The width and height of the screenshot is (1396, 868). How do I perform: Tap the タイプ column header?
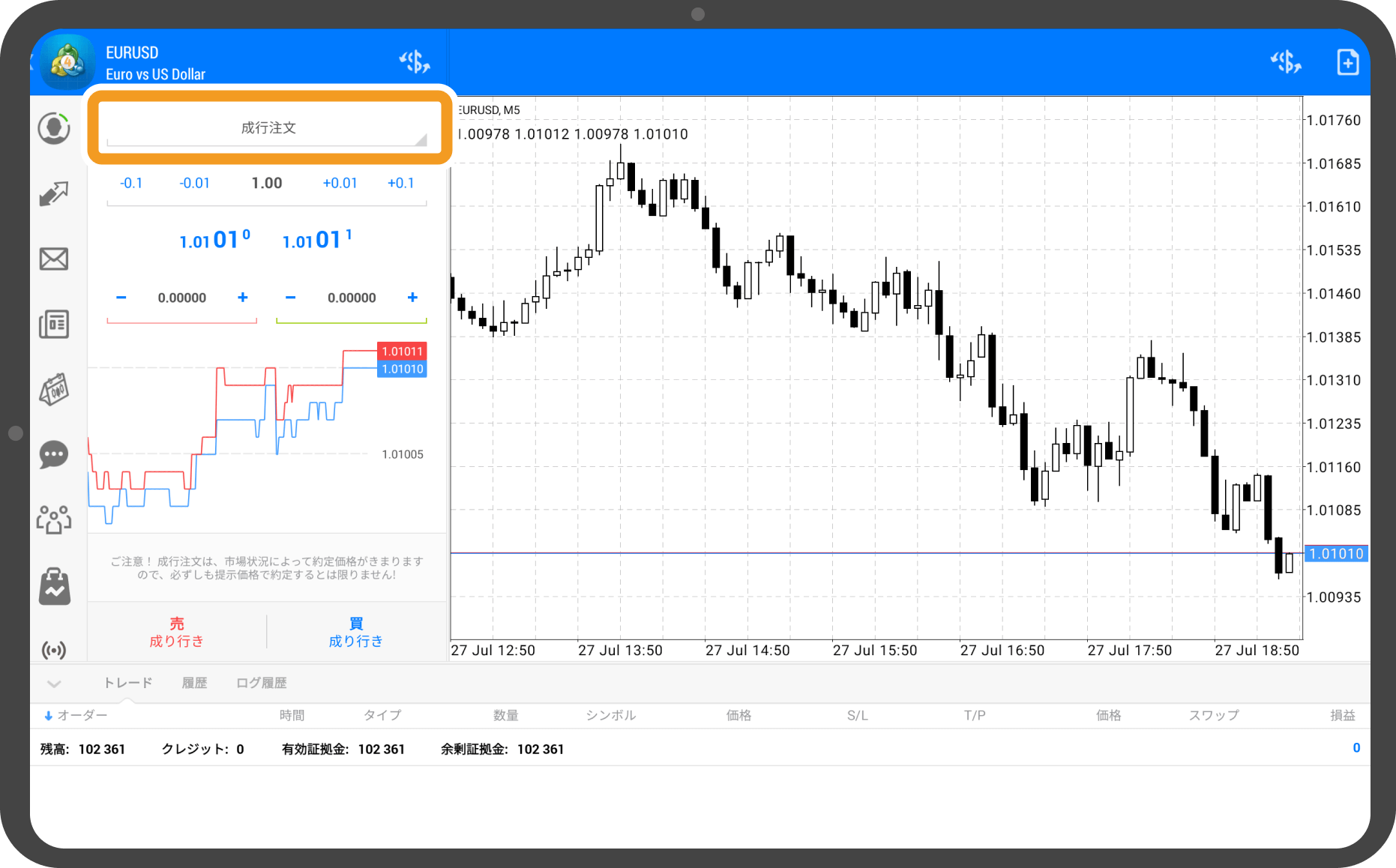382,715
